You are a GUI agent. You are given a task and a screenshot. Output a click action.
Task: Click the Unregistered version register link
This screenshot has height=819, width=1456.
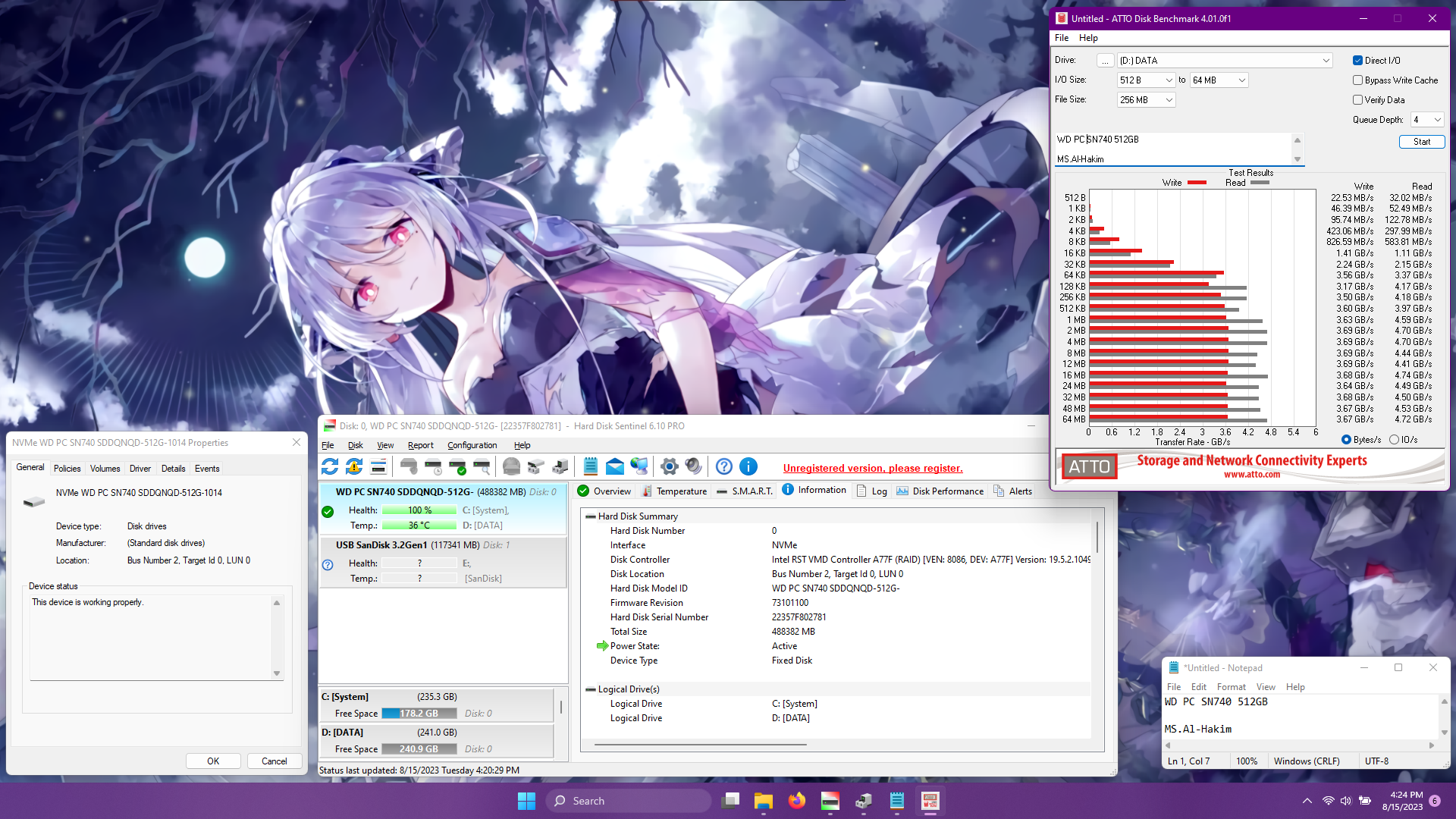click(873, 468)
